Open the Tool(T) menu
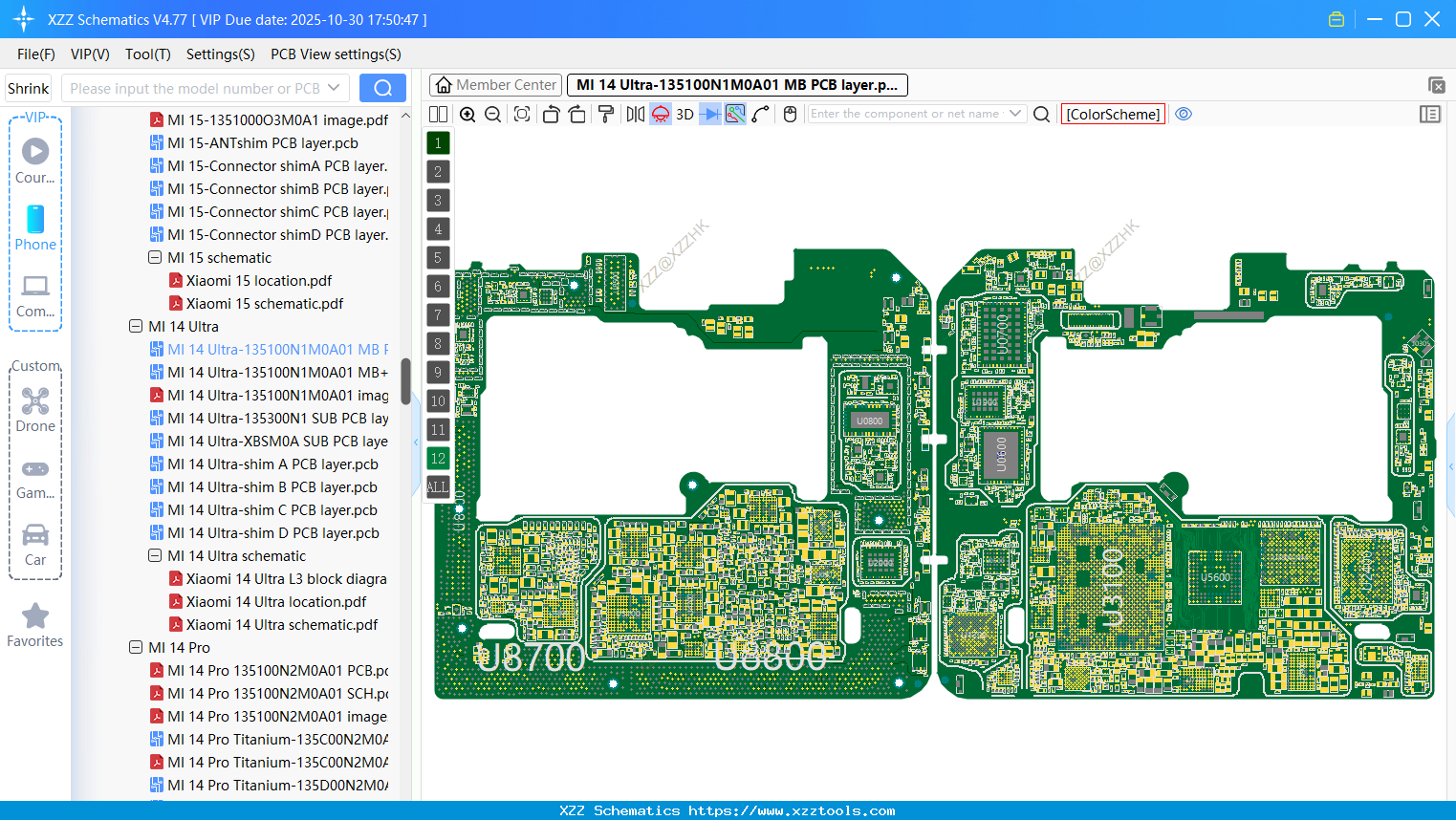Screen dimensions: 1456x820 147,54
